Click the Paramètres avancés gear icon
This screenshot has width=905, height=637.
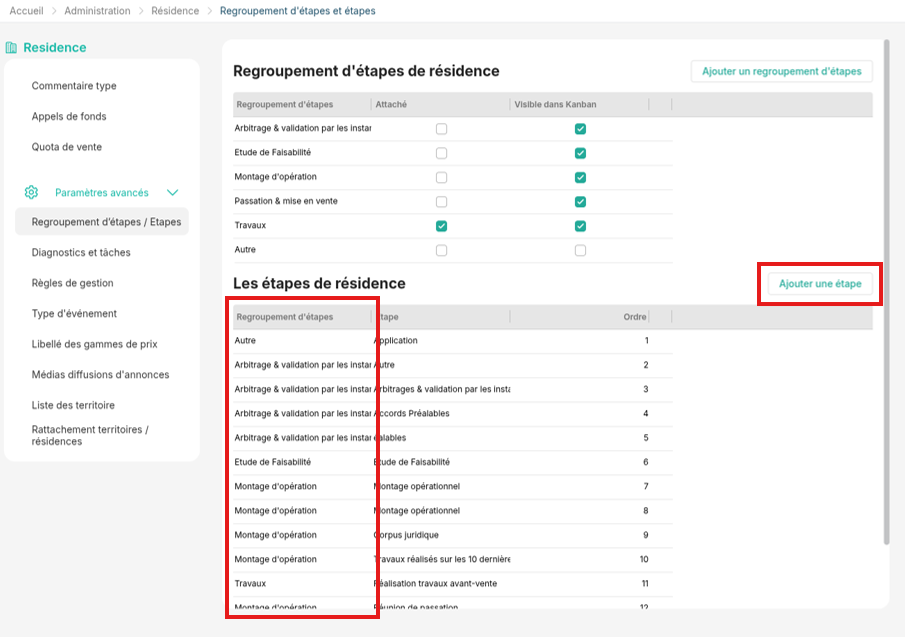click(31, 192)
